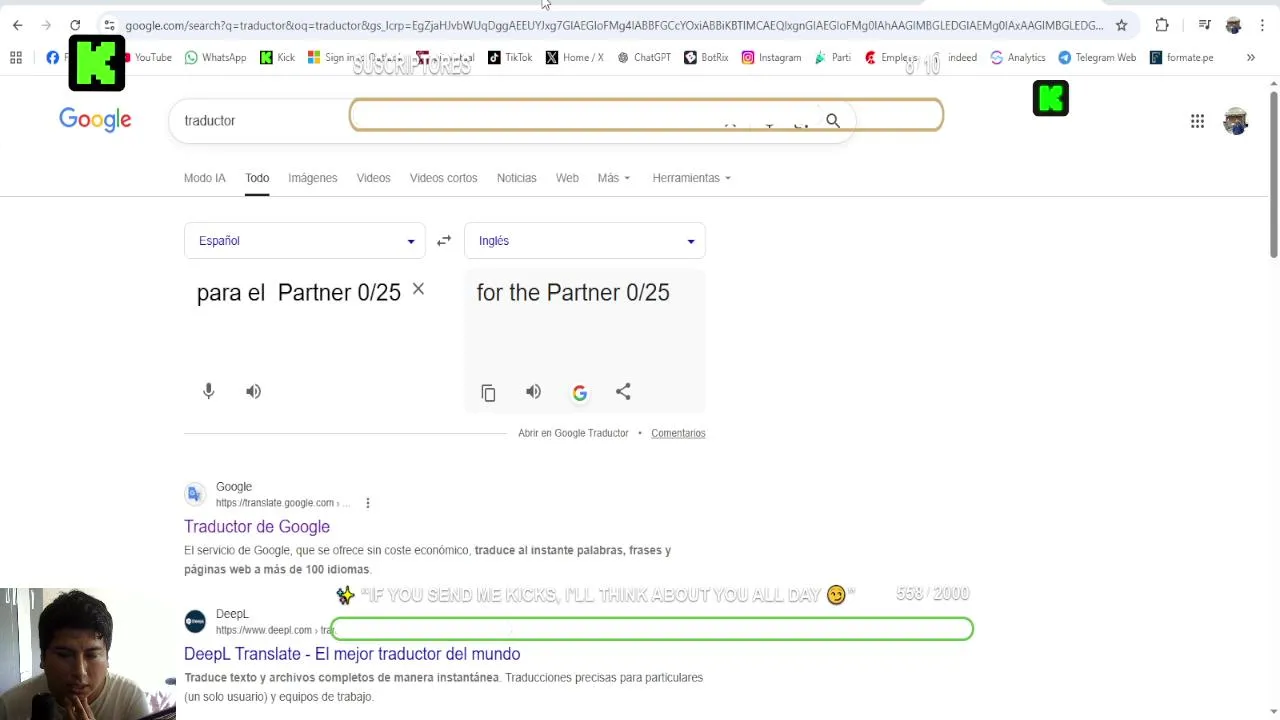This screenshot has width=1280, height=720.
Task: Clear the source text with X
Action: (x=418, y=290)
